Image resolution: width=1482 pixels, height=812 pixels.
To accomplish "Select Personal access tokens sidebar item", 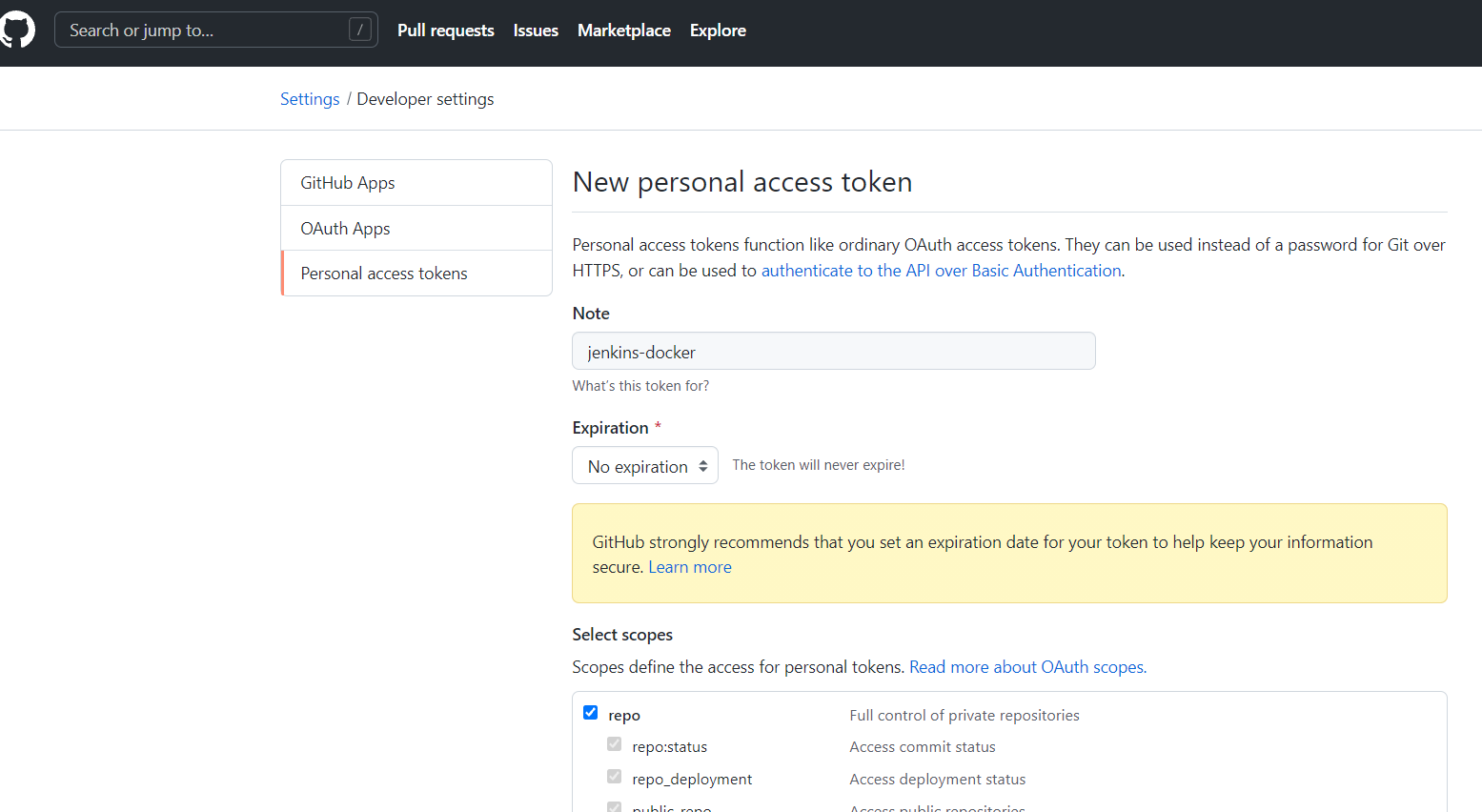I will click(384, 274).
